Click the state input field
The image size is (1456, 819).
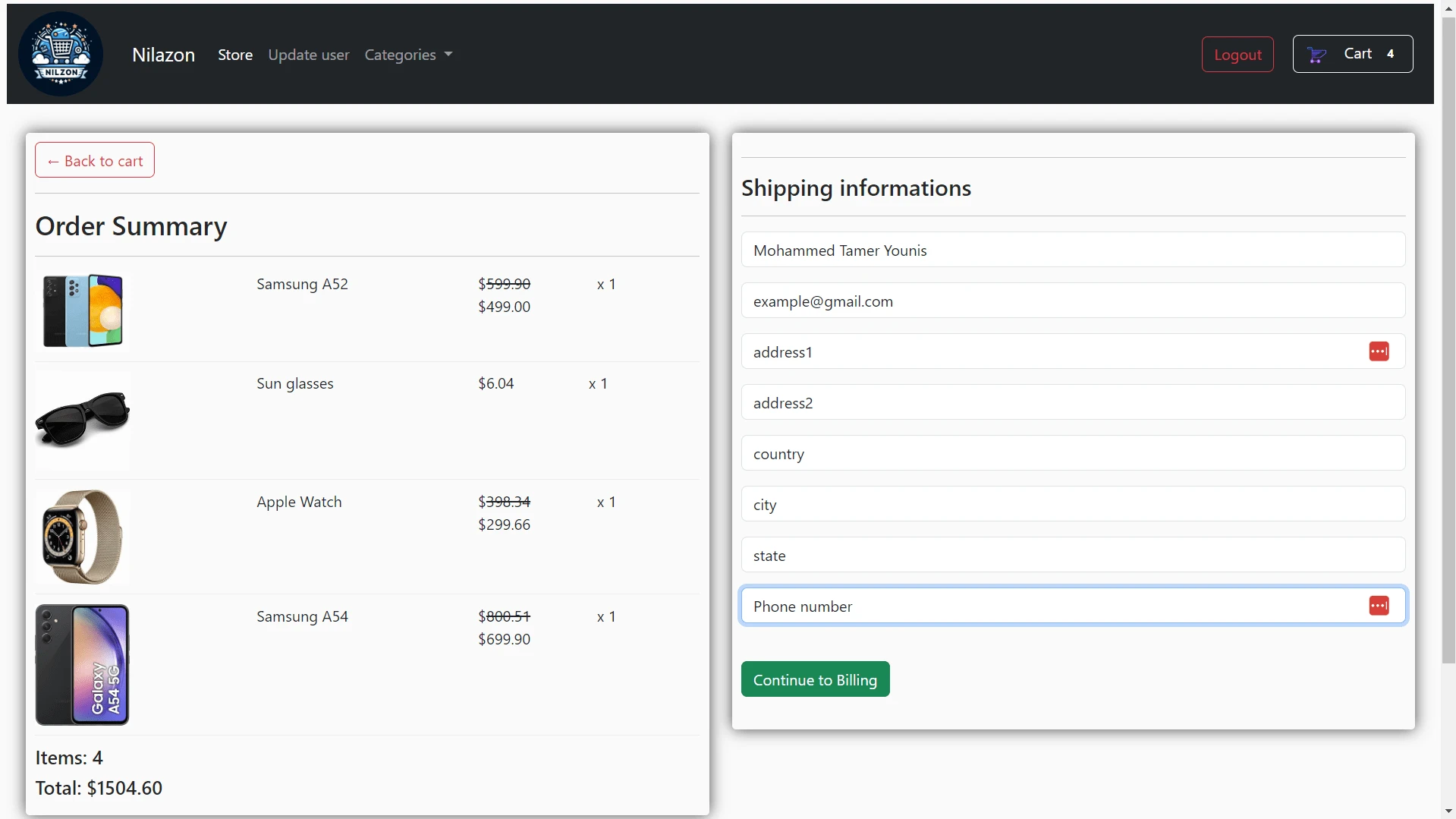1073,555
